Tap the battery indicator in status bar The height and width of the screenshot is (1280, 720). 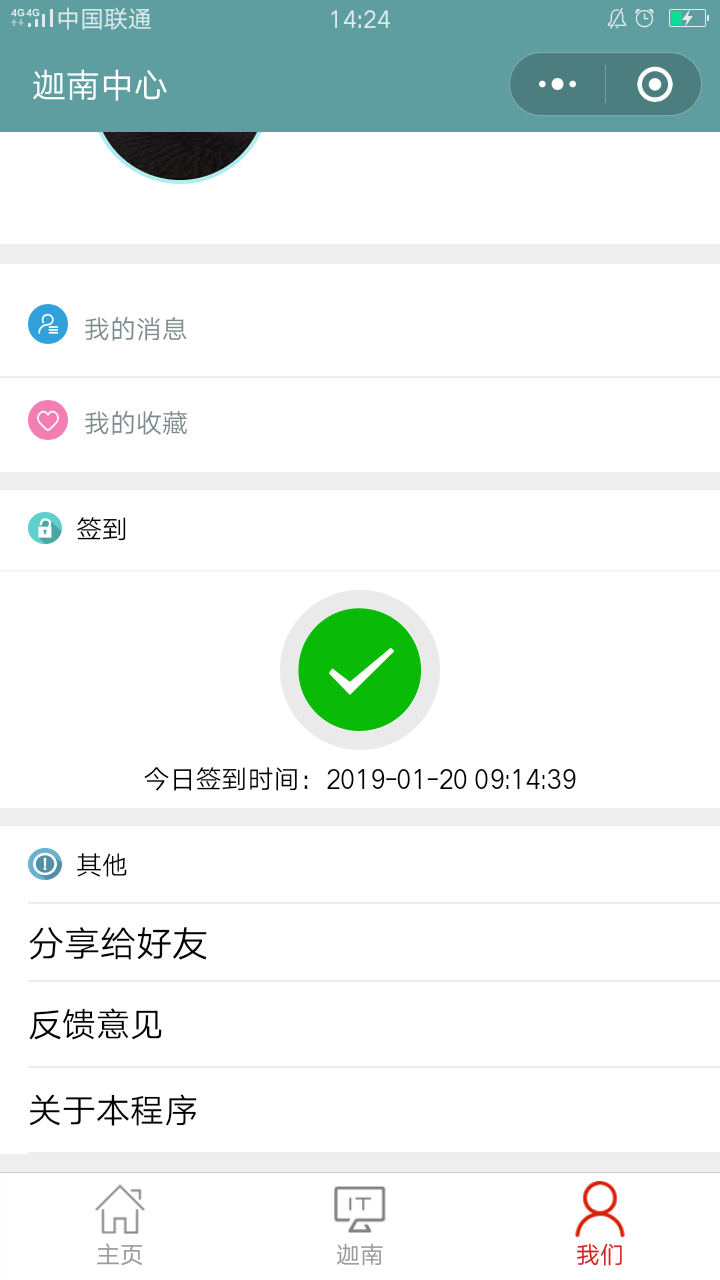[688, 18]
